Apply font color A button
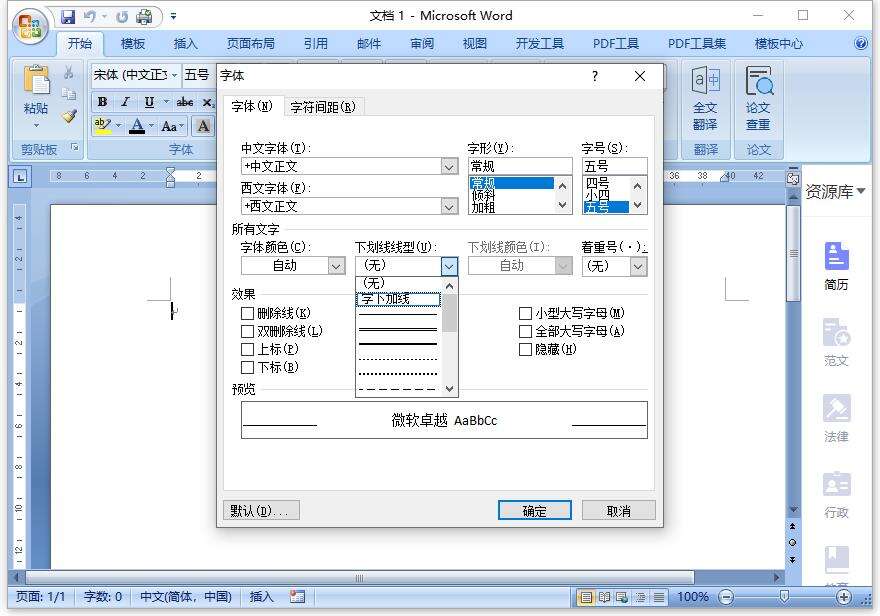The image size is (880, 616). pos(136,125)
